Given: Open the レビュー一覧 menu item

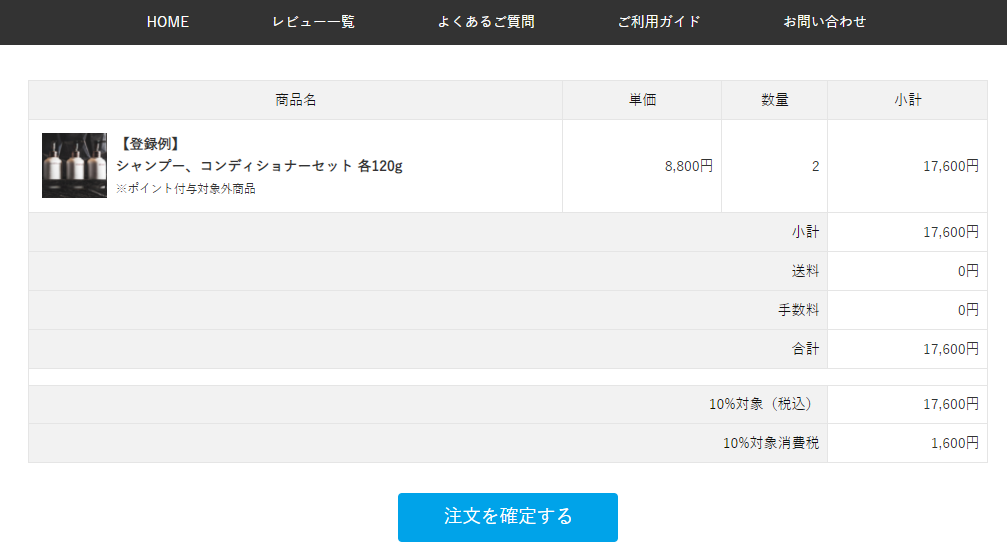Looking at the screenshot, I should [x=313, y=22].
